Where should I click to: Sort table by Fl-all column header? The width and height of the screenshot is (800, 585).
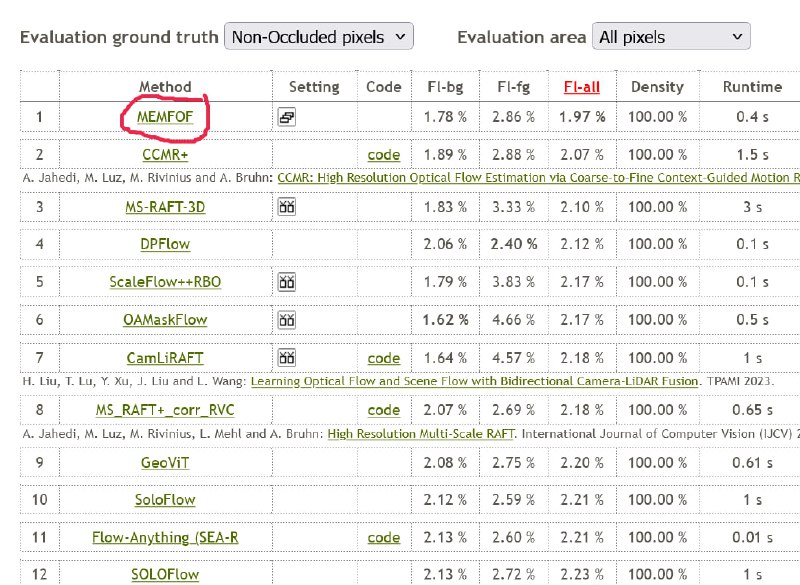(582, 87)
